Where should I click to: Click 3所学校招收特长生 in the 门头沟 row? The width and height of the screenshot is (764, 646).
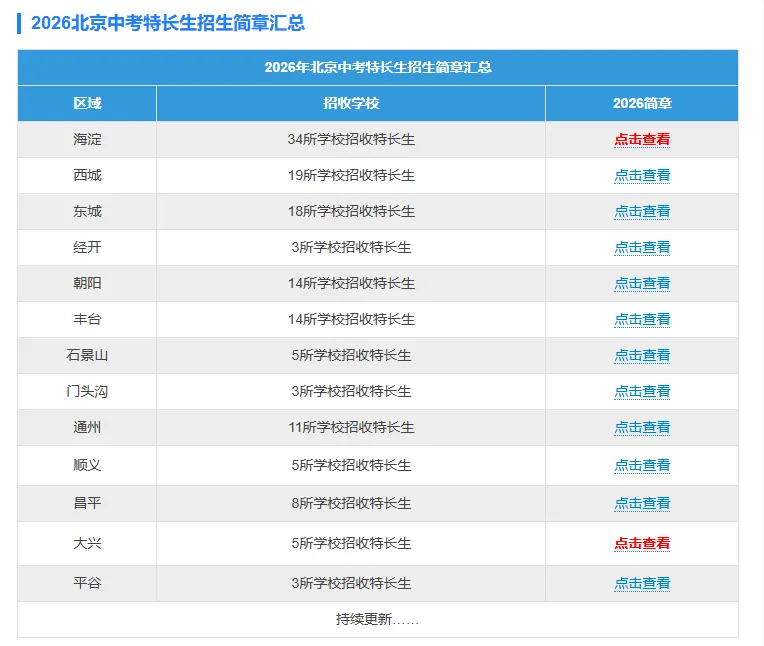pyautogui.click(x=351, y=392)
